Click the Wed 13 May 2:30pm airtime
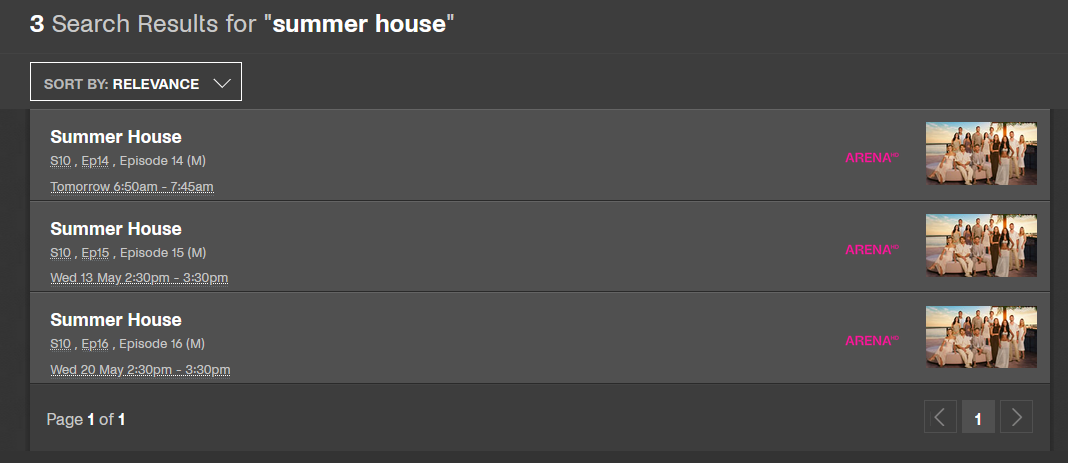The width and height of the screenshot is (1068, 463). pos(139,278)
